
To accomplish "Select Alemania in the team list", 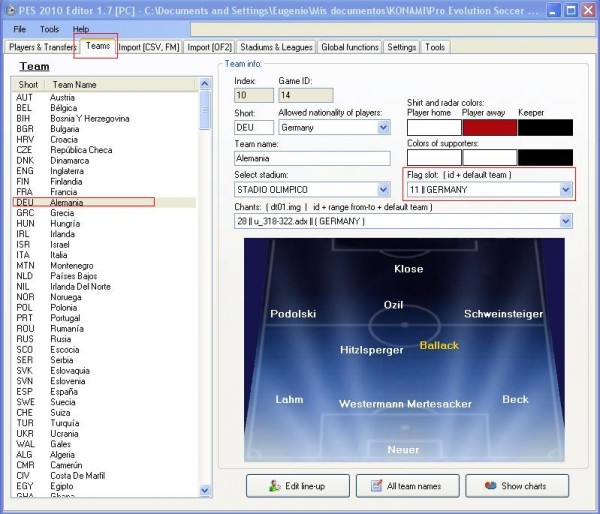I will [104, 202].
